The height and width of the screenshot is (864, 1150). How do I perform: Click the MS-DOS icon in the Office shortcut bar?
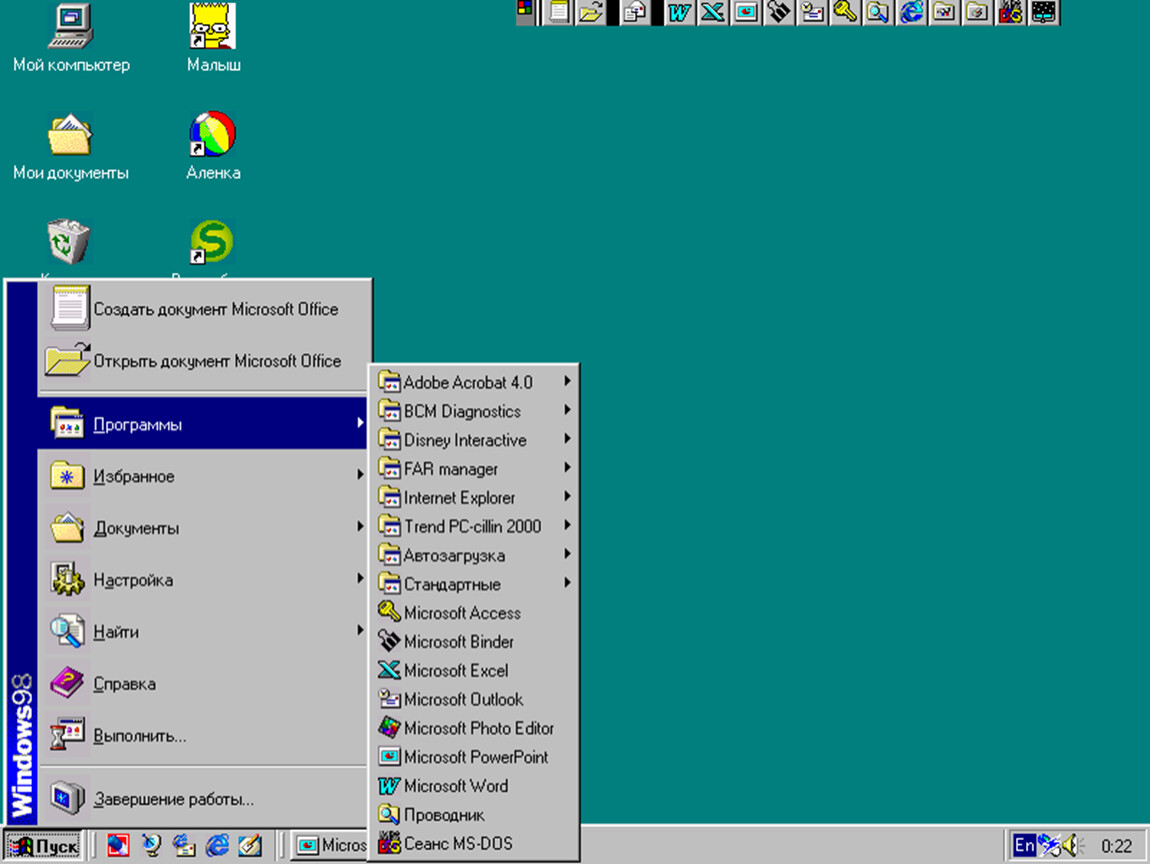1011,12
